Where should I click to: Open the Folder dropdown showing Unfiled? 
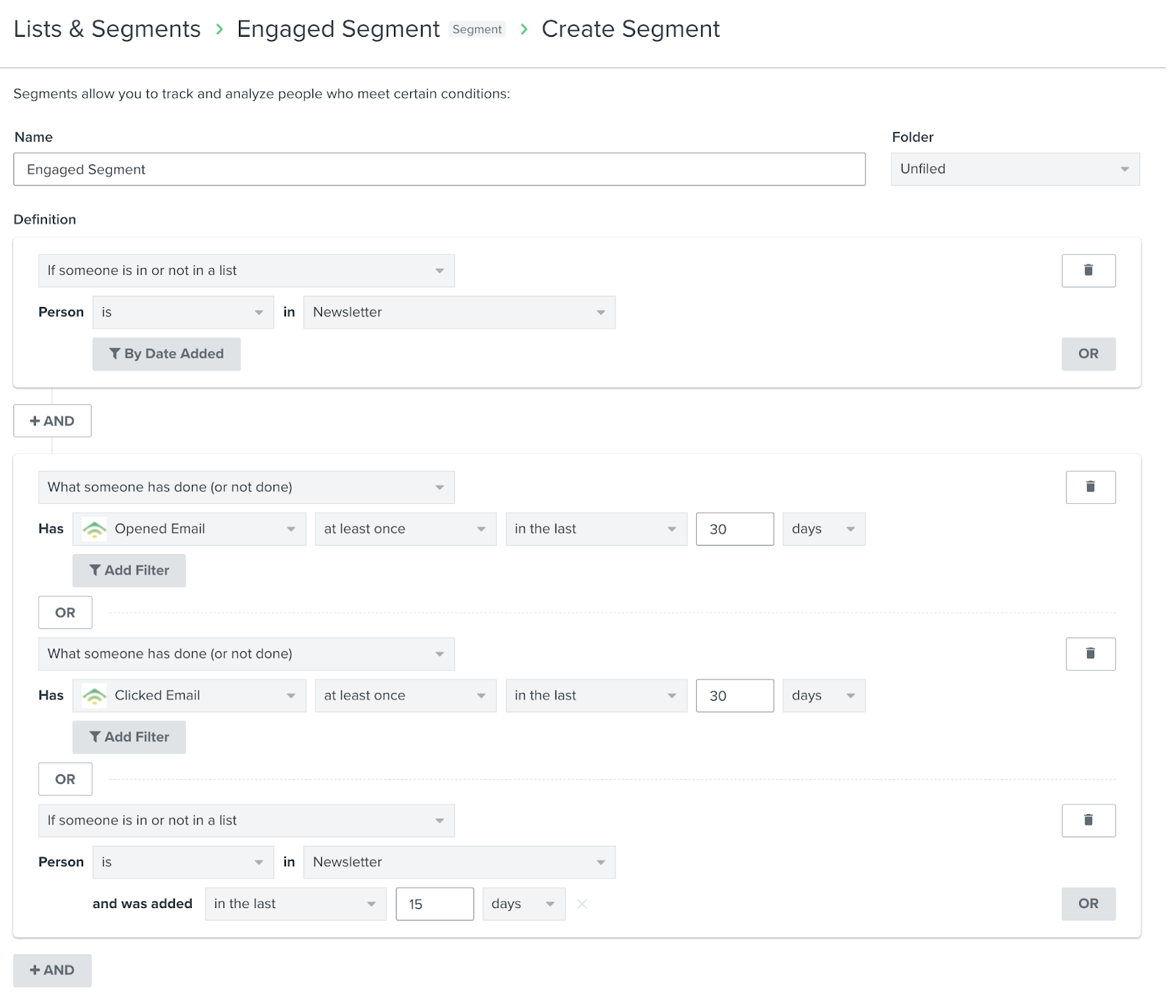[x=1014, y=169]
